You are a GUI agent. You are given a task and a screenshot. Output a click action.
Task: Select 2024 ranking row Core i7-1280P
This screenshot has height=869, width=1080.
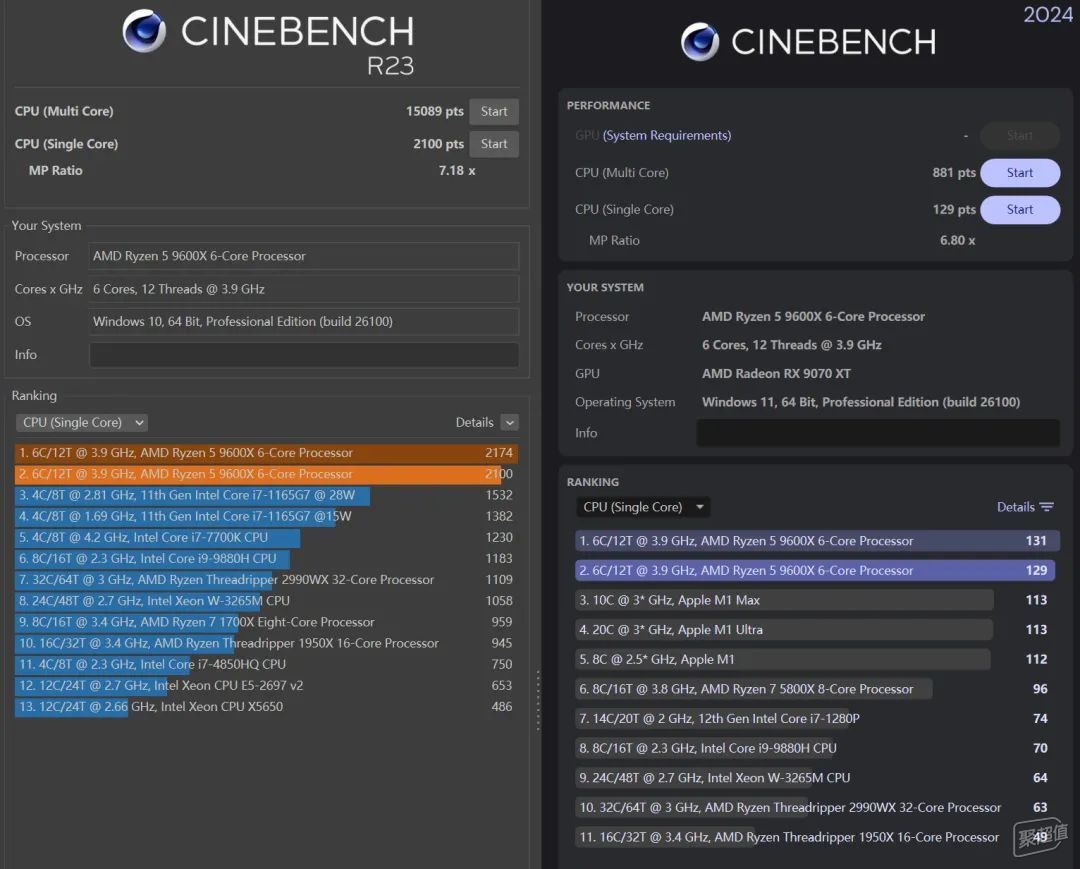click(x=817, y=719)
